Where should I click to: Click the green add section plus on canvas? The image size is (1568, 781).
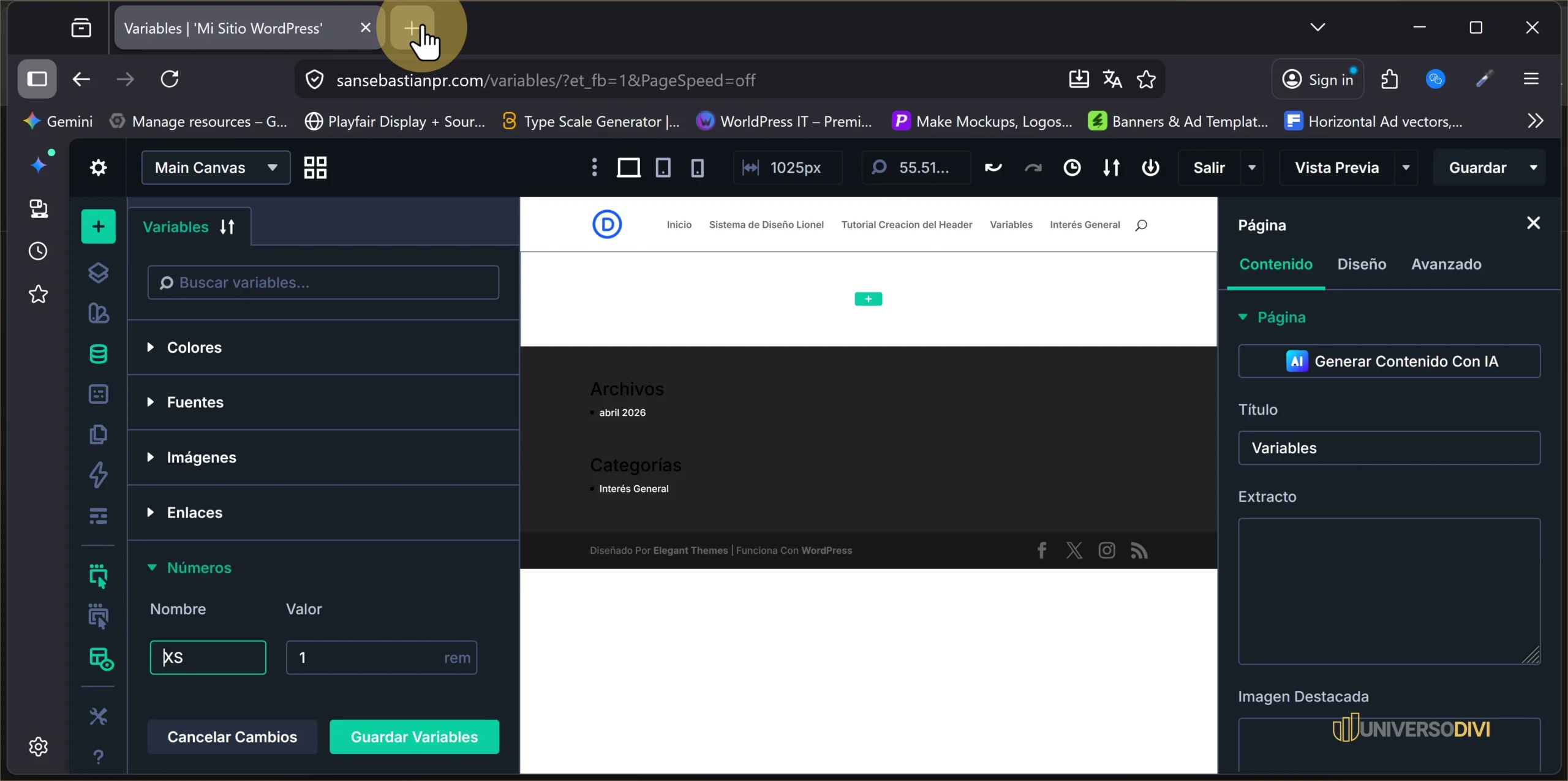click(868, 299)
